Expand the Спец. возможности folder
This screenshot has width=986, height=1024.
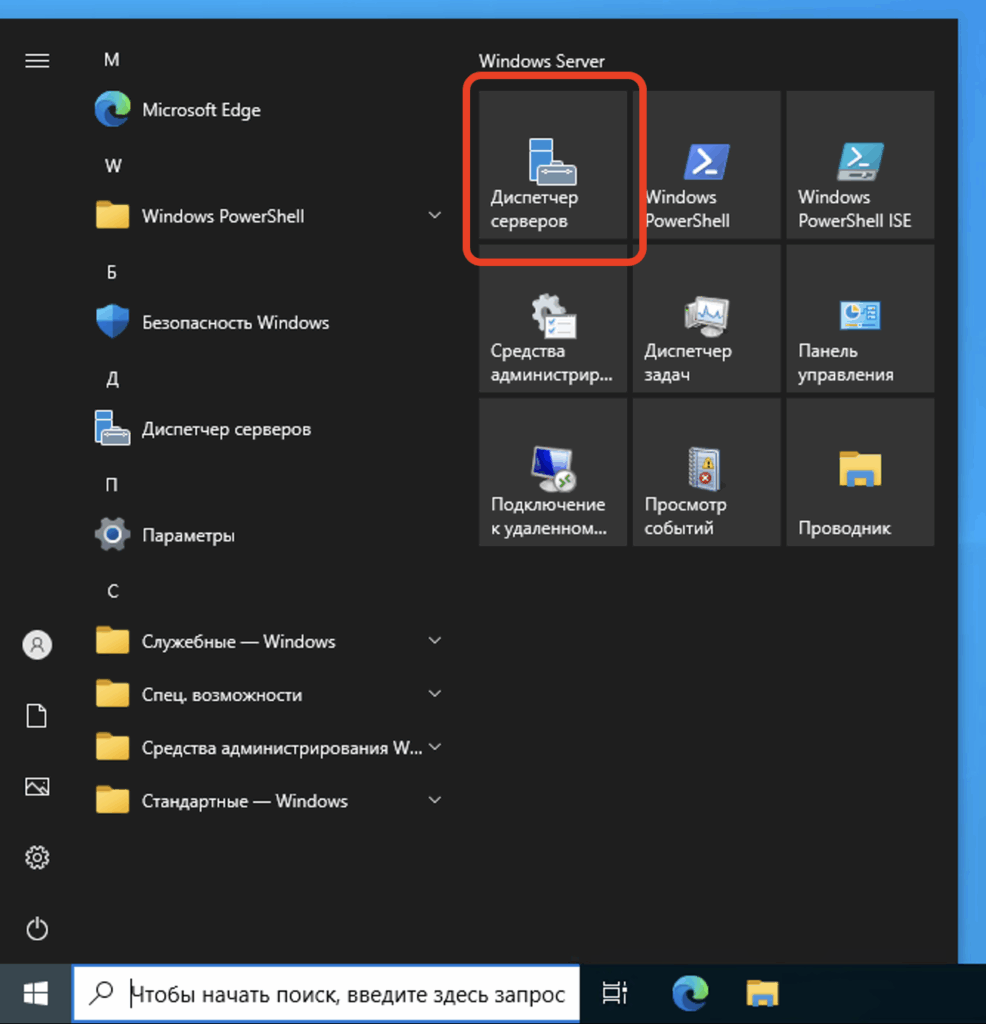click(x=268, y=695)
